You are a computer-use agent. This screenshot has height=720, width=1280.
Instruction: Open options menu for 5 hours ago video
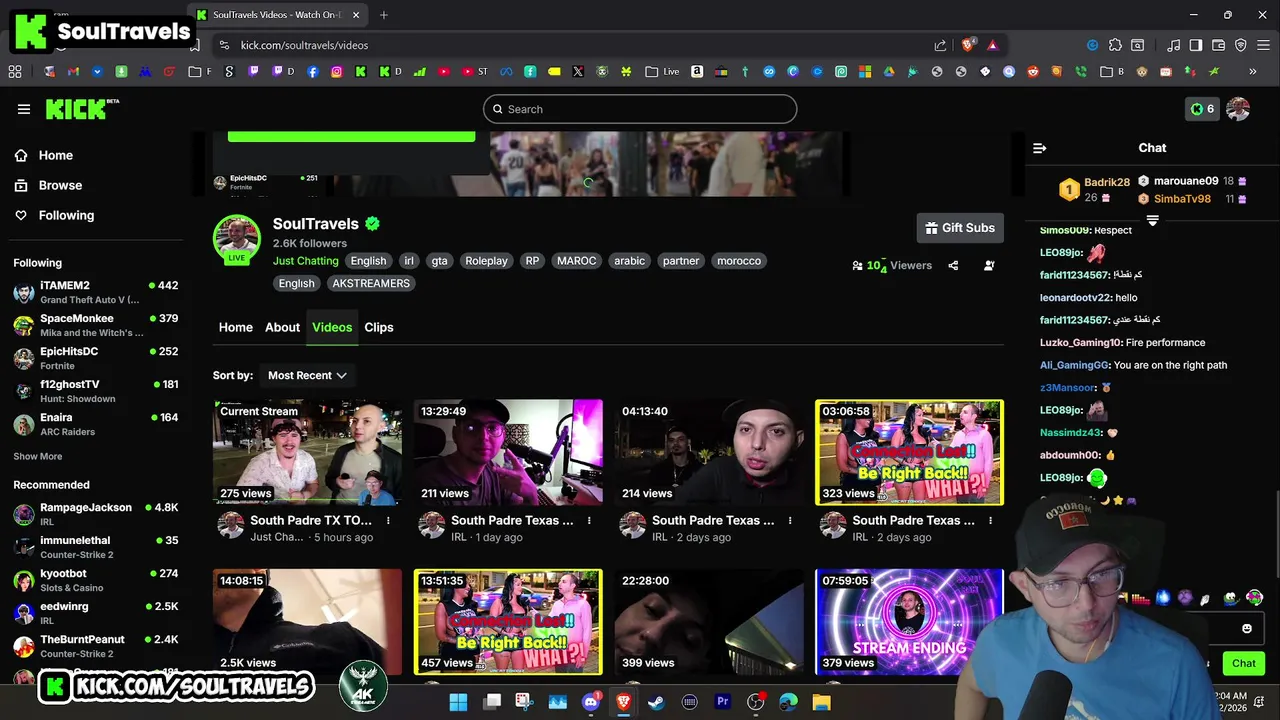point(388,520)
